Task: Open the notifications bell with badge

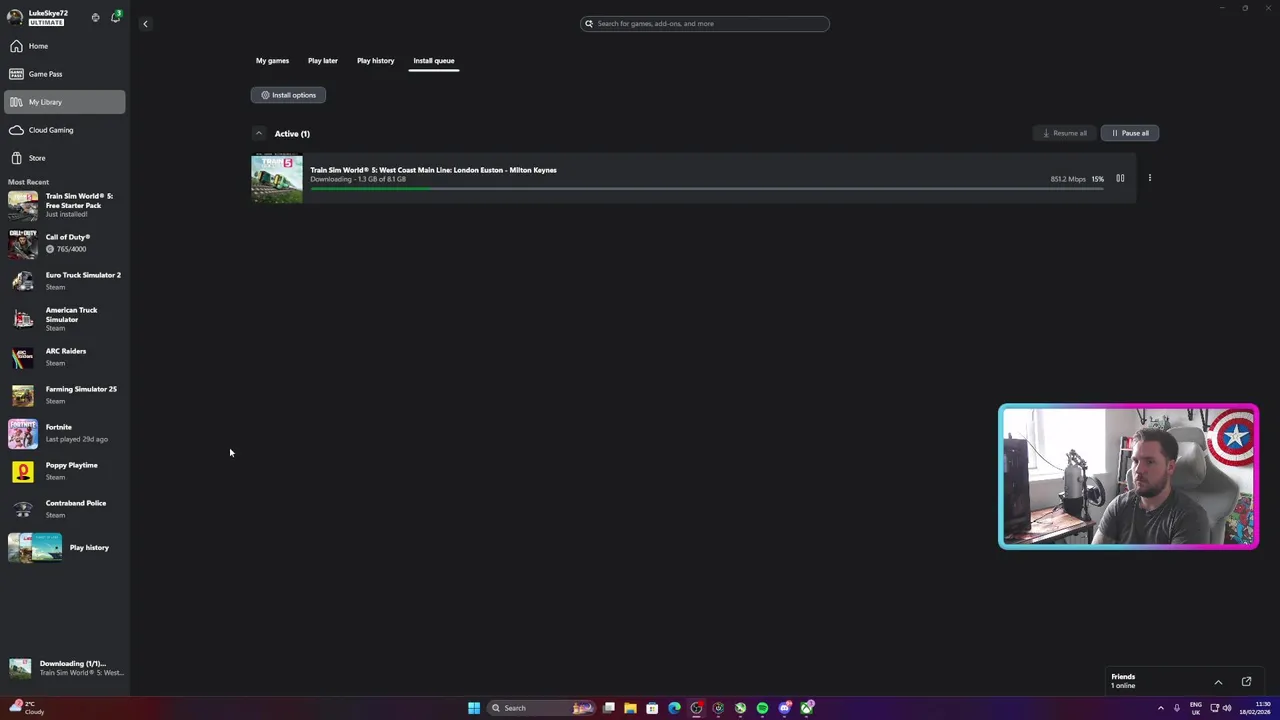Action: tap(116, 17)
